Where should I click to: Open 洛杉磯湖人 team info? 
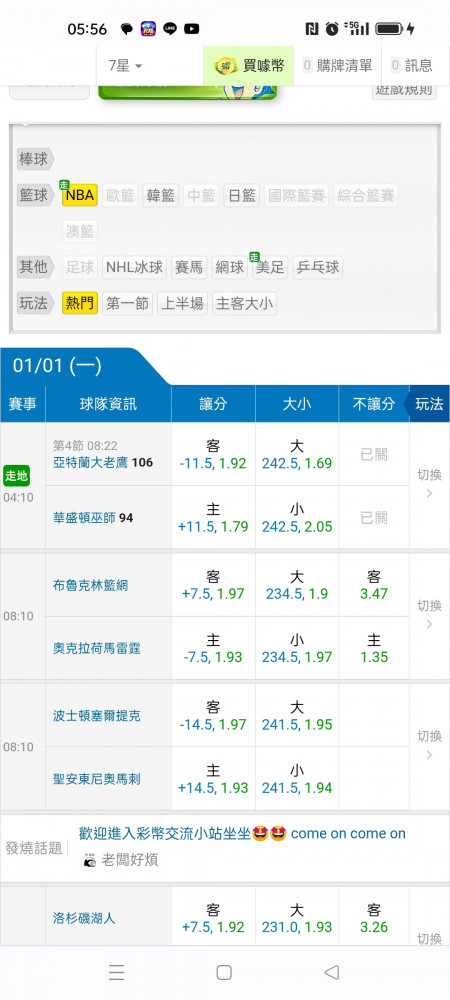(83, 918)
